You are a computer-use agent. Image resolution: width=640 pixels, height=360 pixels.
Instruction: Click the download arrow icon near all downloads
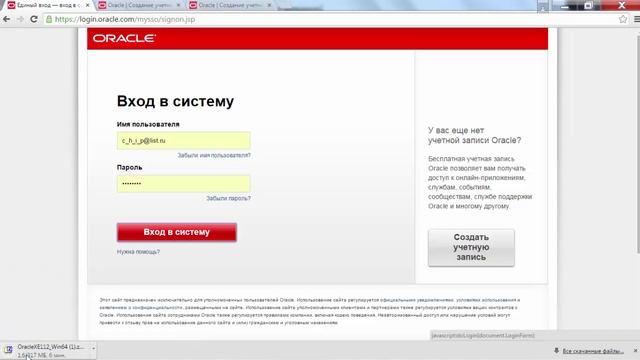[x=556, y=351]
